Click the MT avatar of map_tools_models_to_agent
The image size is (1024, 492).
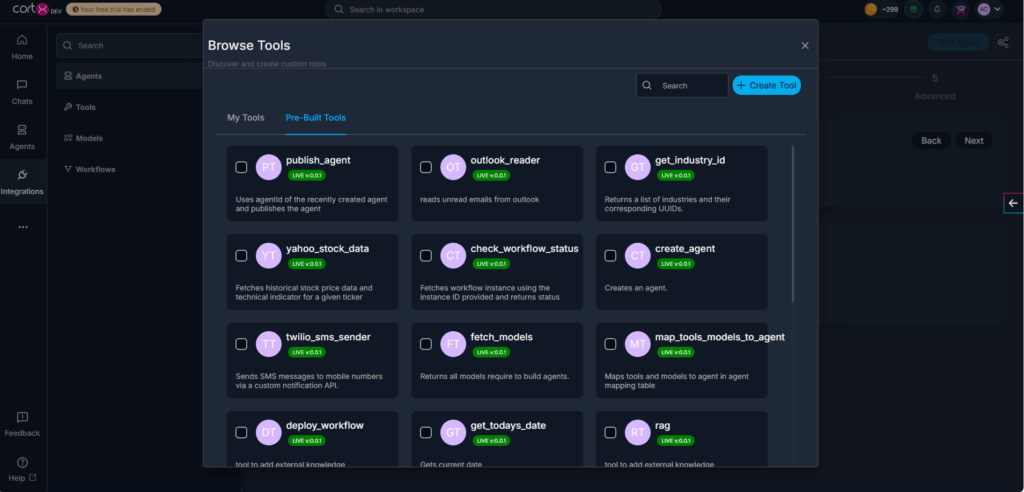pos(637,344)
